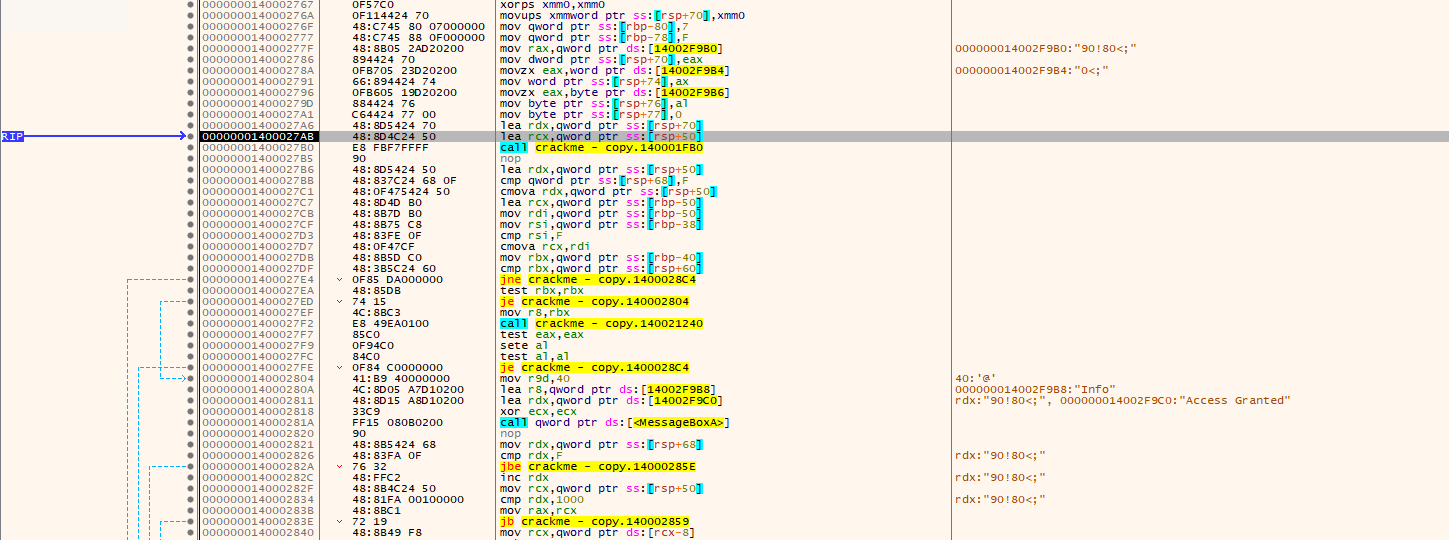Select the je crackme - copy.1400028C4 instruction
Image resolution: width=1449 pixels, height=540 pixels.
594,367
